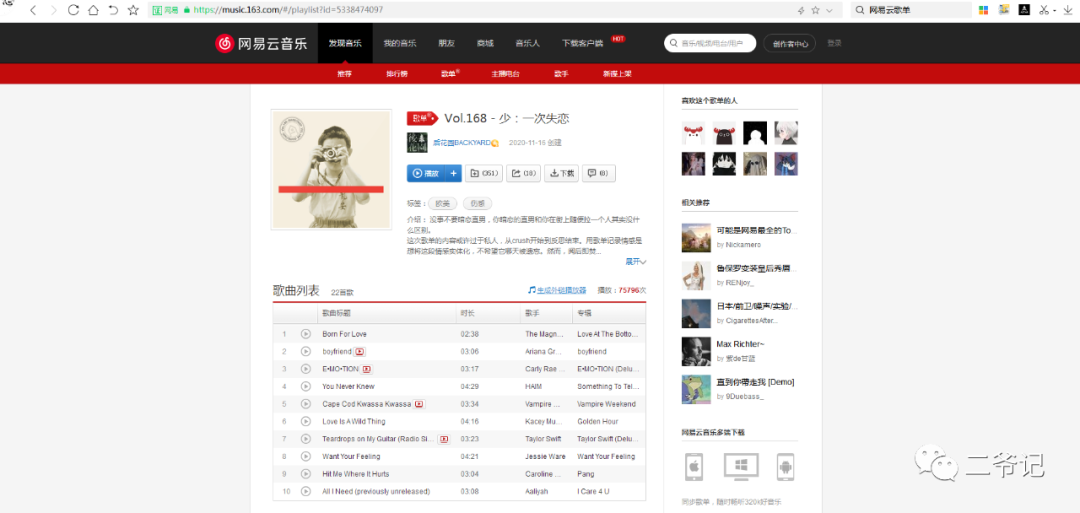Click the lightning speed-mode icon in address bar

click(x=801, y=10)
